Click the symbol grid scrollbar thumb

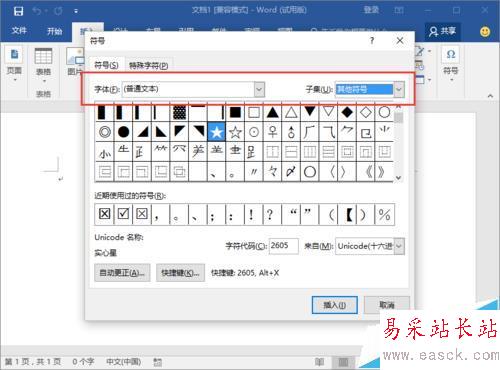pyautogui.click(x=398, y=118)
